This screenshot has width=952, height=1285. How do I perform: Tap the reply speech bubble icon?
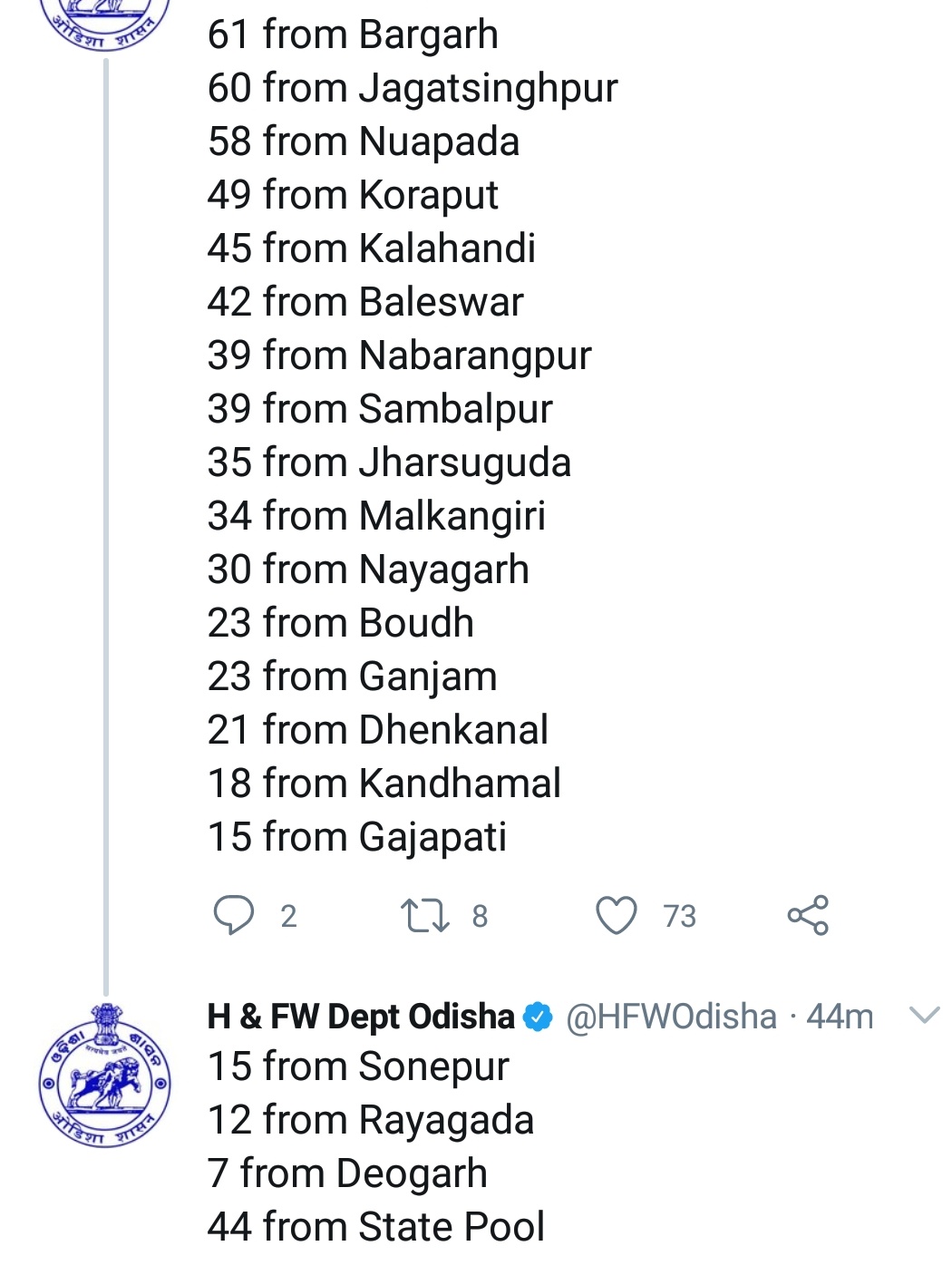[233, 914]
